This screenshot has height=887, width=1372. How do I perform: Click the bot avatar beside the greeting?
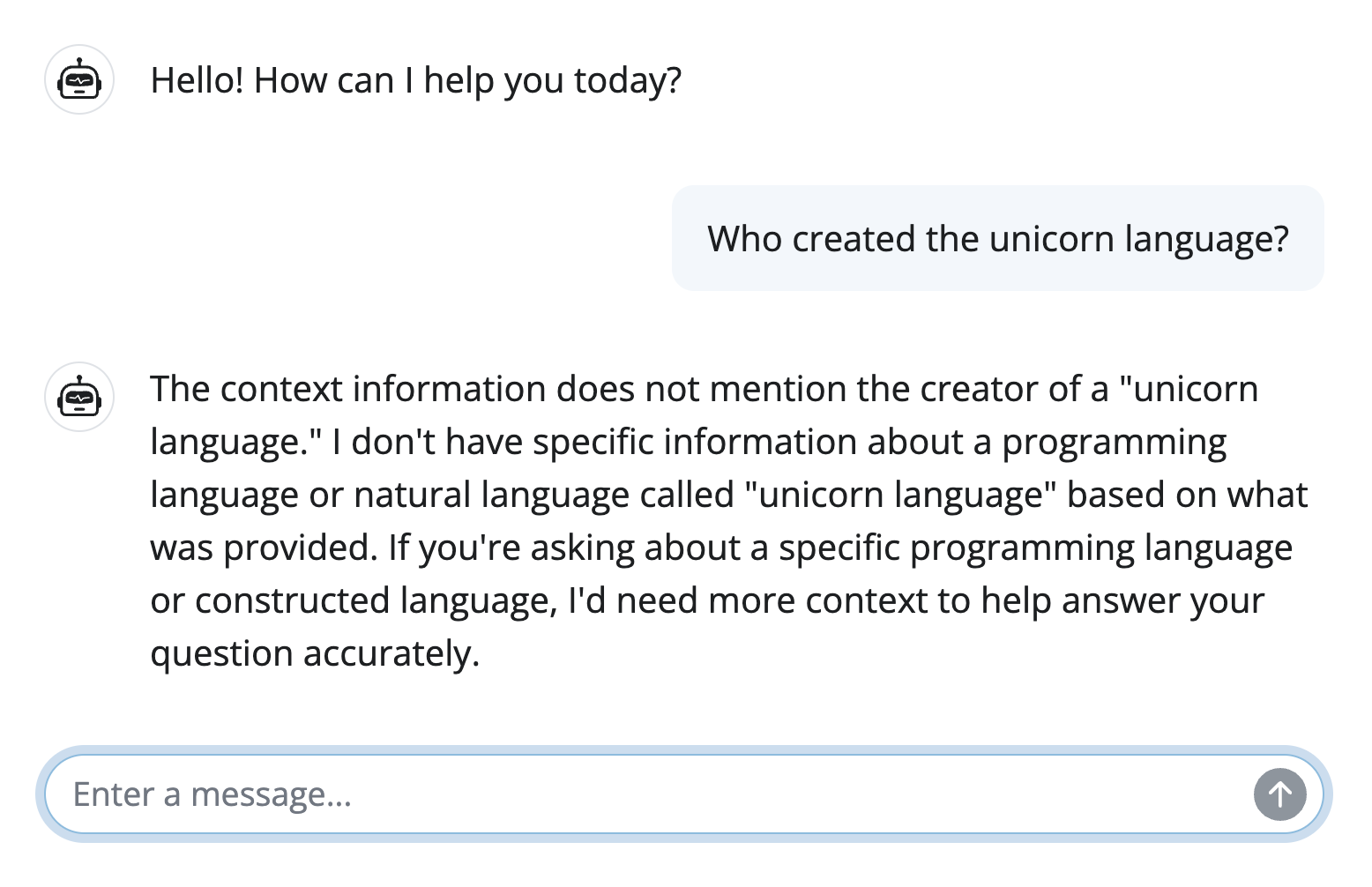(x=79, y=80)
